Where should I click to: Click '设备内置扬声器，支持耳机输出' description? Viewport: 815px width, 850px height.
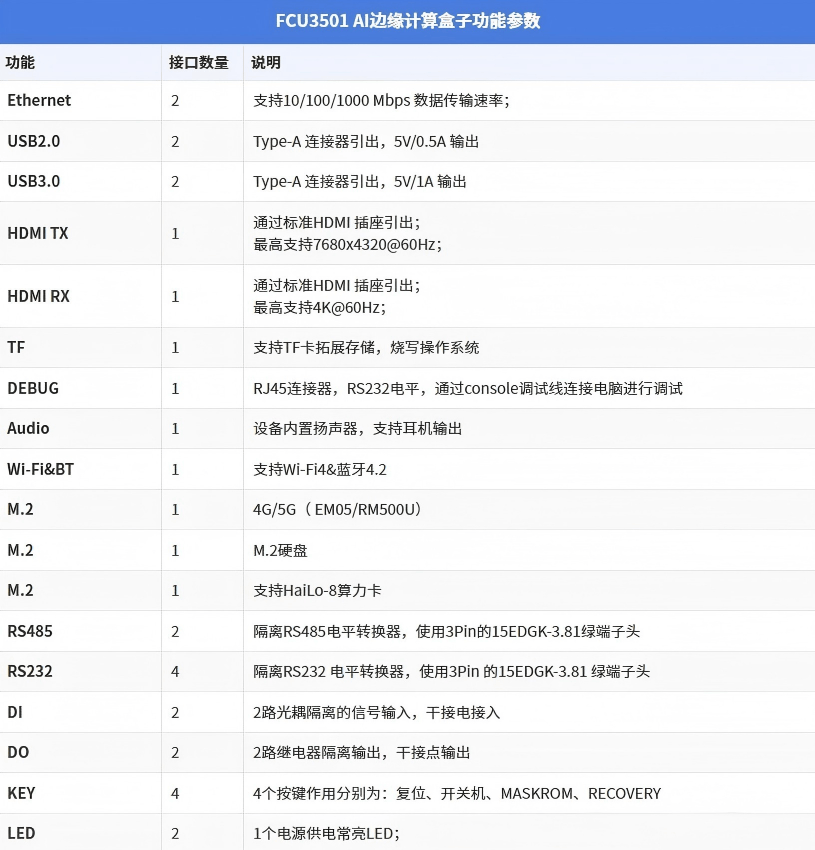pos(357,429)
